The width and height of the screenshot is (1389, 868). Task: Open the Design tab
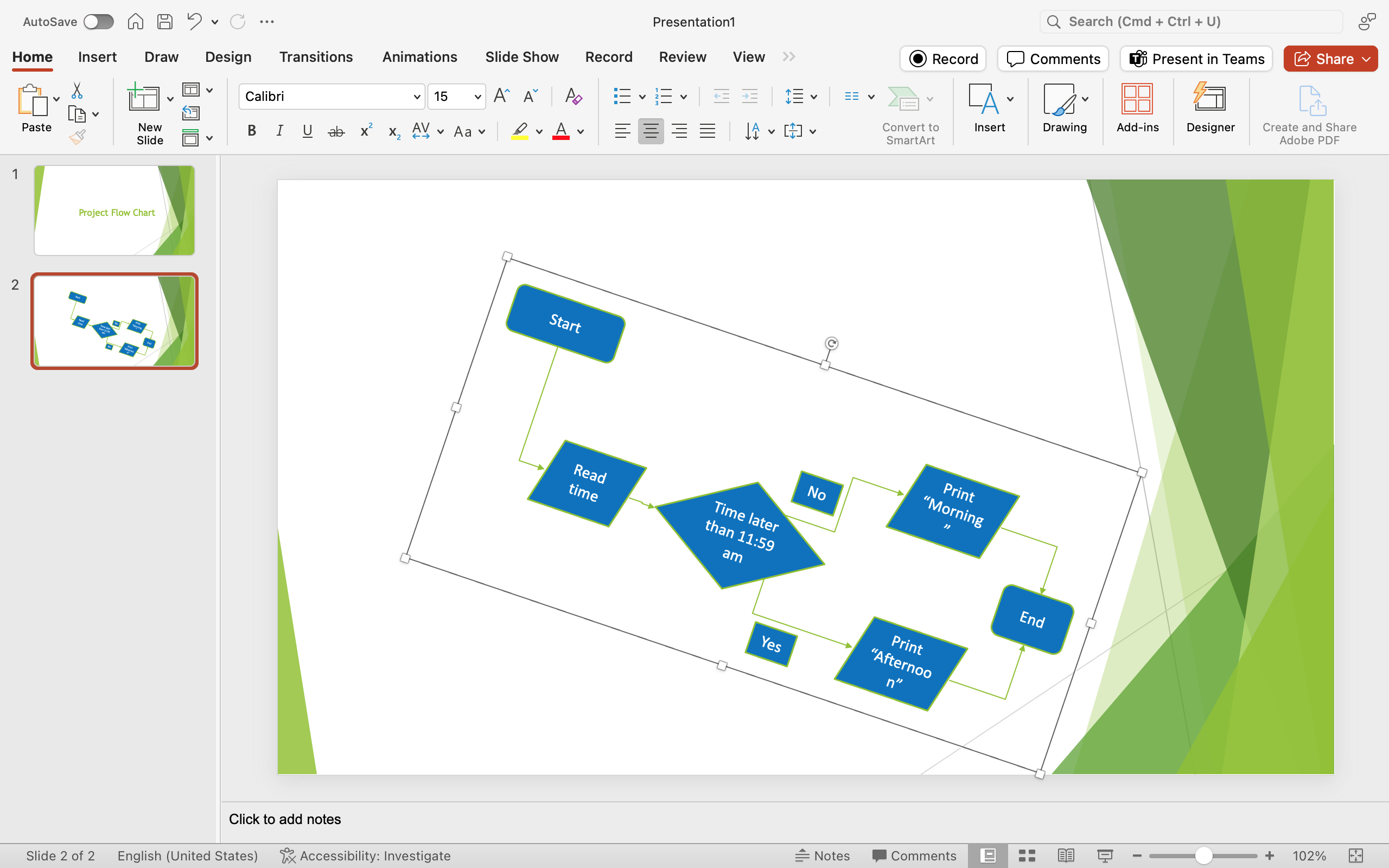point(228,57)
